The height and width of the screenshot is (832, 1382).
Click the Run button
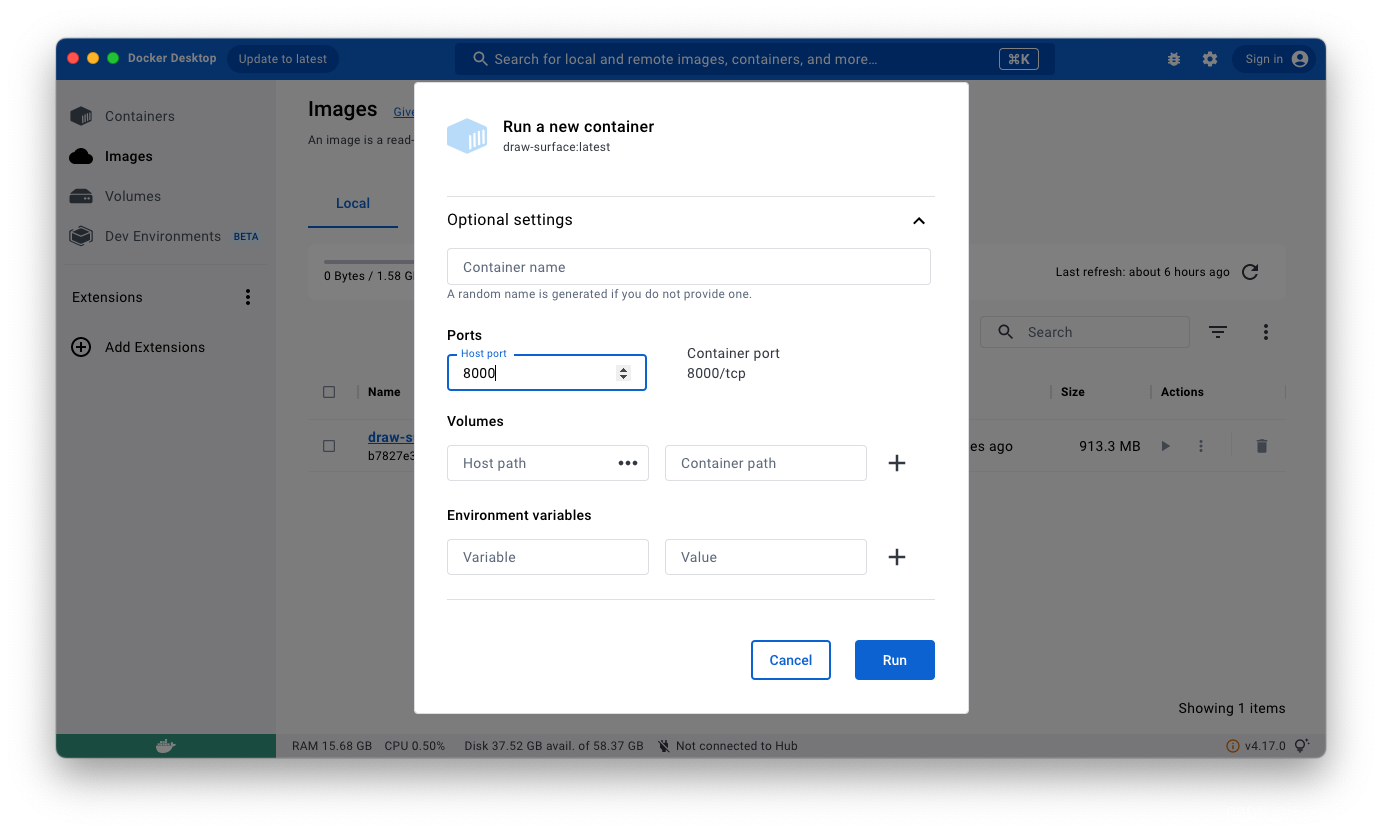tap(895, 660)
